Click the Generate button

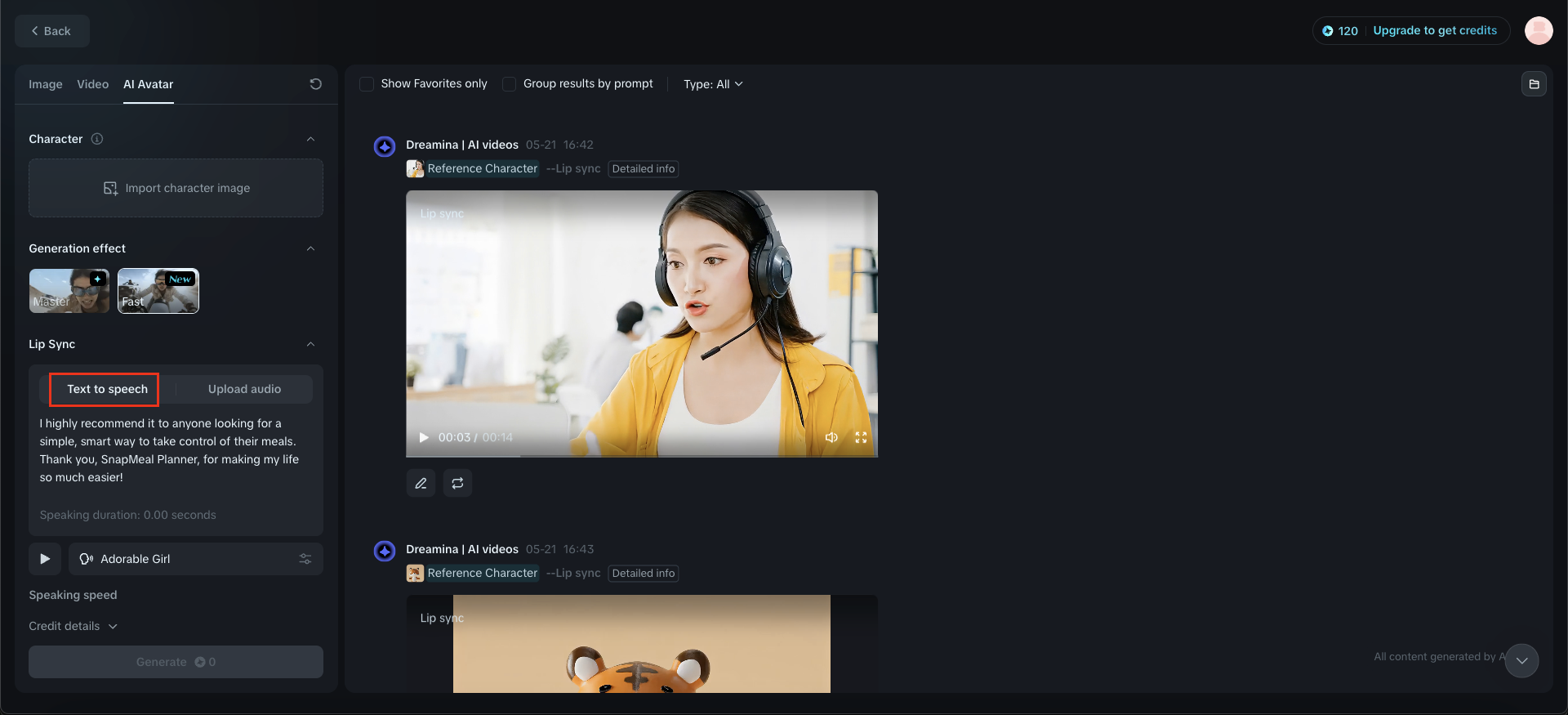[176, 662]
